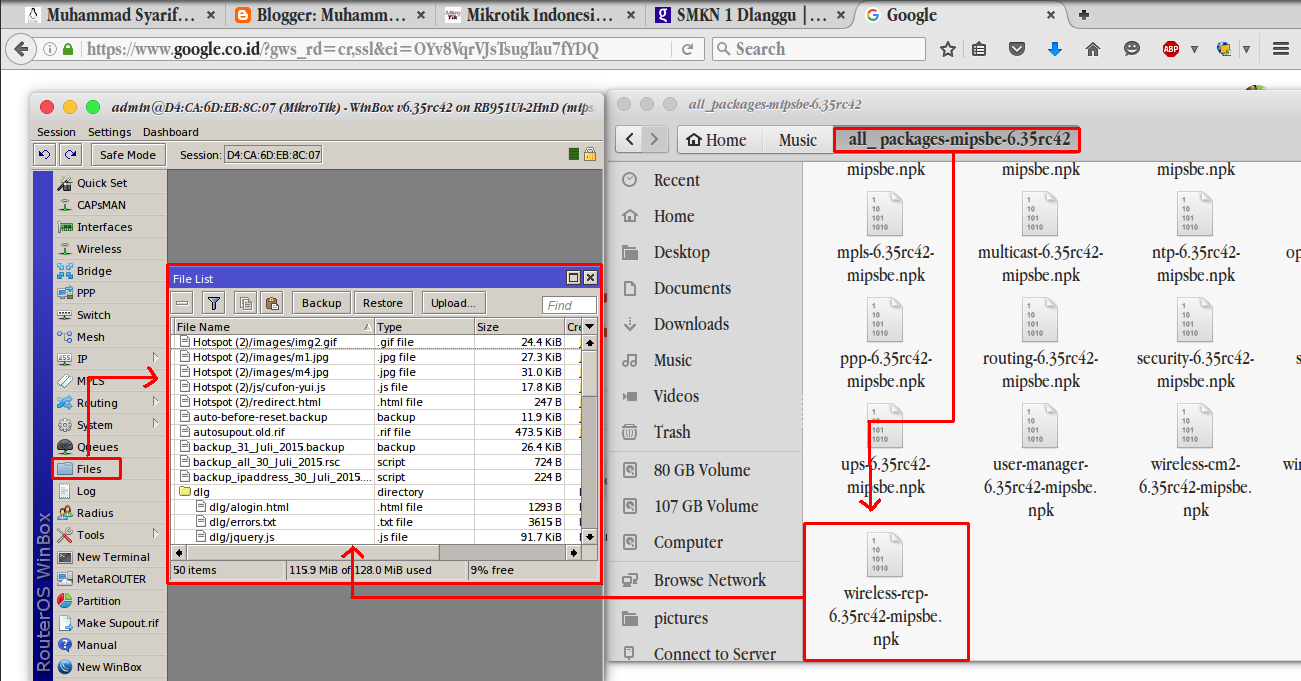The image size is (1301, 681).
Task: Click the Firefox downloads arrow icon
Action: 1055,49
